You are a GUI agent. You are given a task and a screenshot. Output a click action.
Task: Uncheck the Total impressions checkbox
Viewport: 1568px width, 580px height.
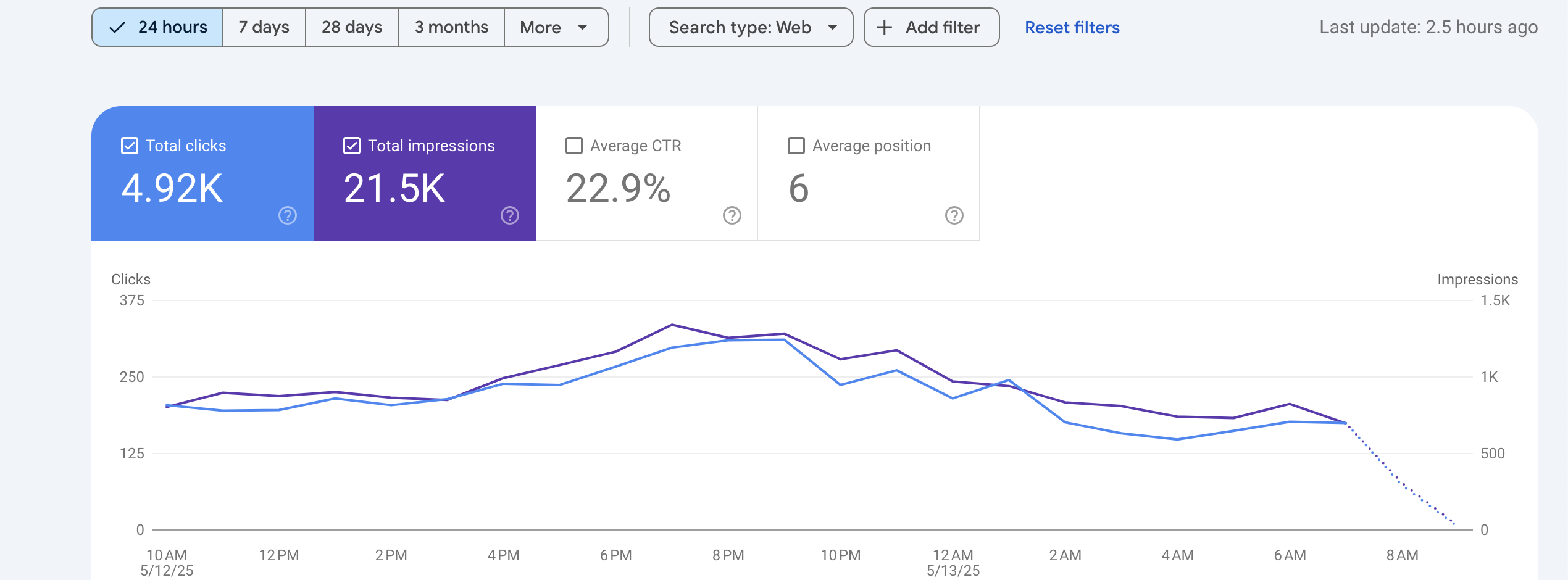(x=352, y=146)
